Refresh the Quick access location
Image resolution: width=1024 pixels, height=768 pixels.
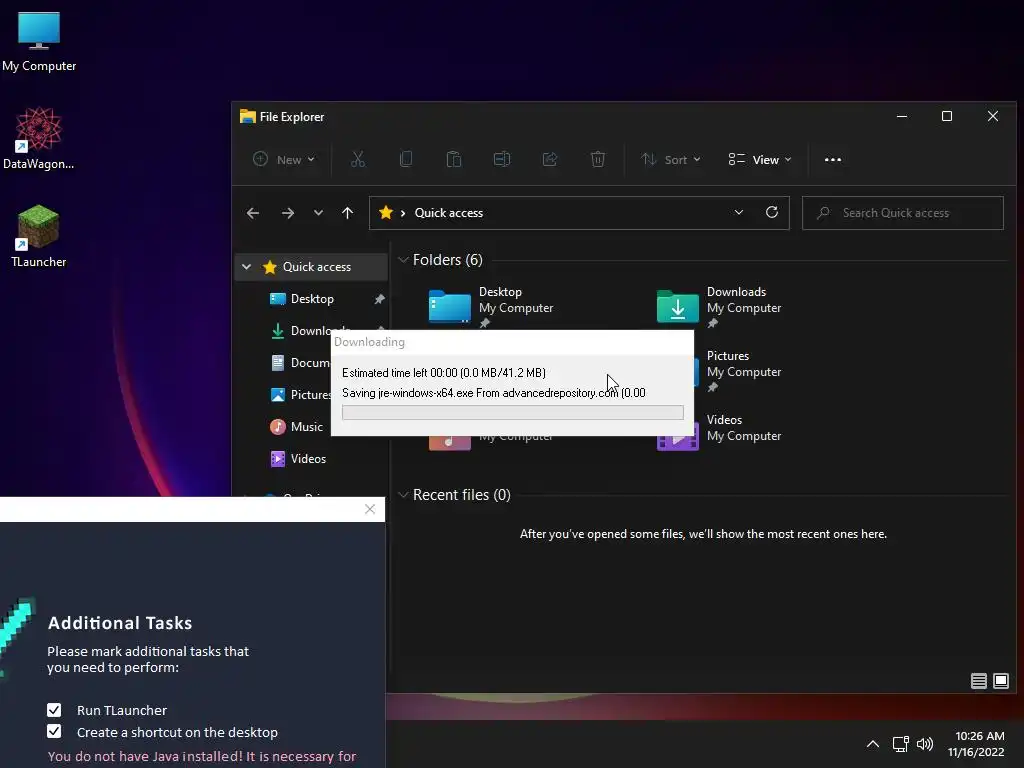coord(771,212)
